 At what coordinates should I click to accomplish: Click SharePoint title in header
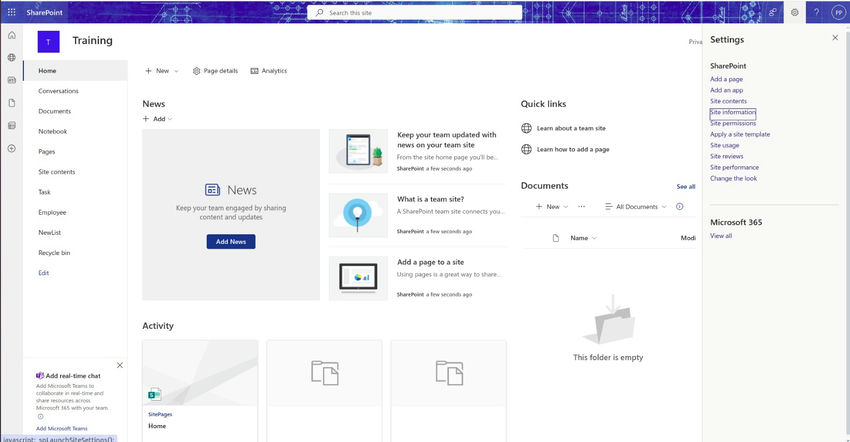(x=44, y=12)
